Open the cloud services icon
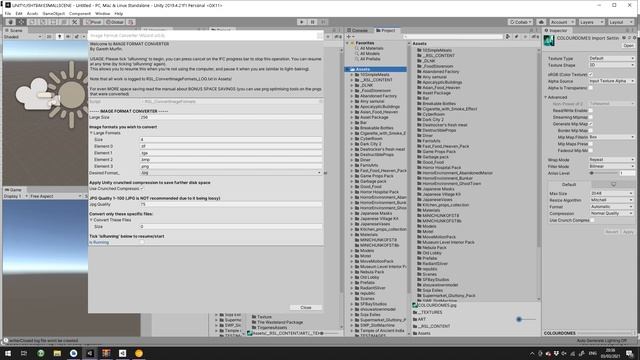 [541, 22]
